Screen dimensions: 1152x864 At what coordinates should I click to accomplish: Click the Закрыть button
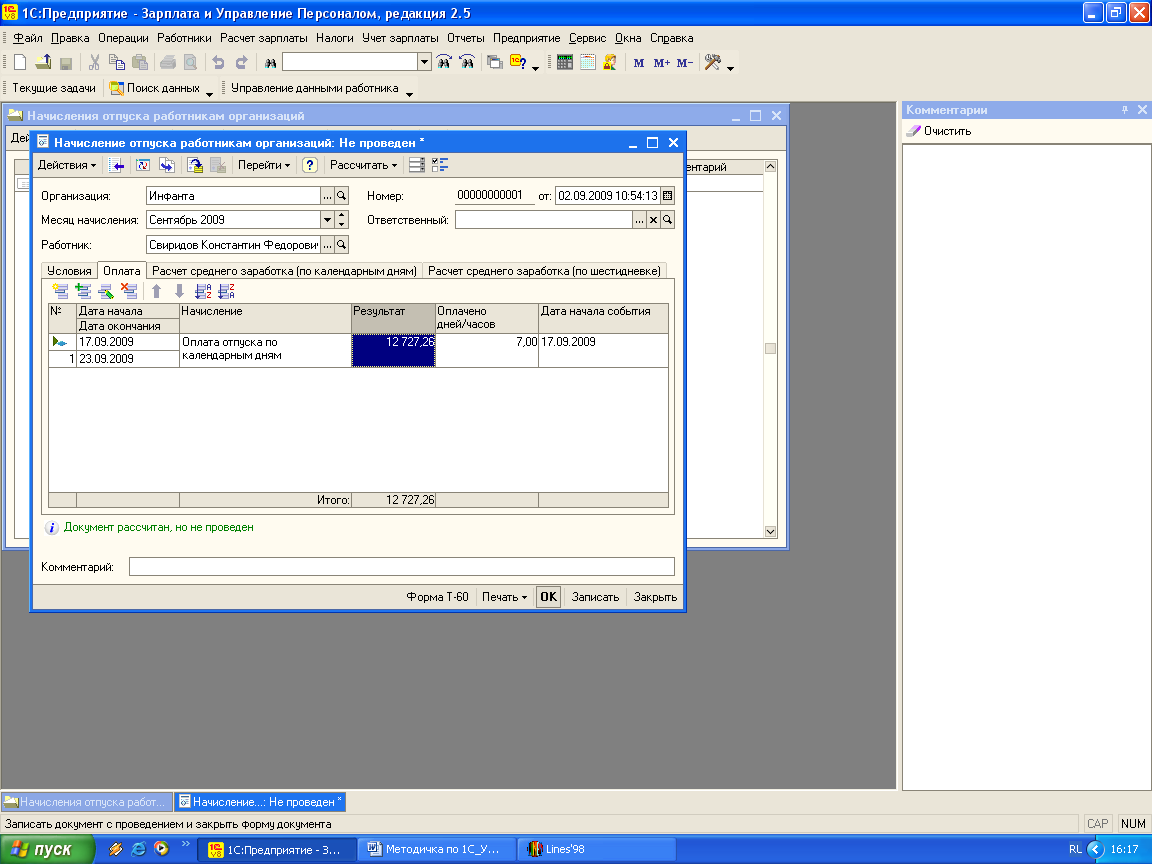pyautogui.click(x=655, y=597)
